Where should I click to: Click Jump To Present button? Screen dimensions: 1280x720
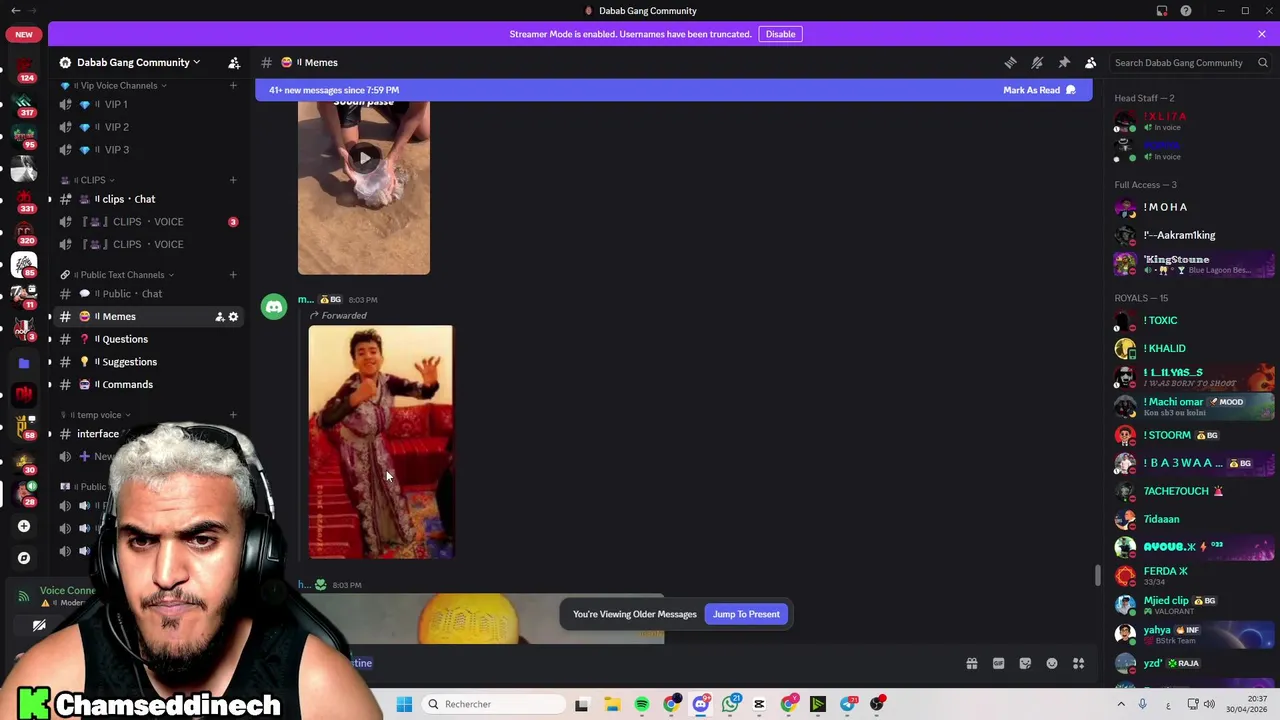tap(746, 614)
